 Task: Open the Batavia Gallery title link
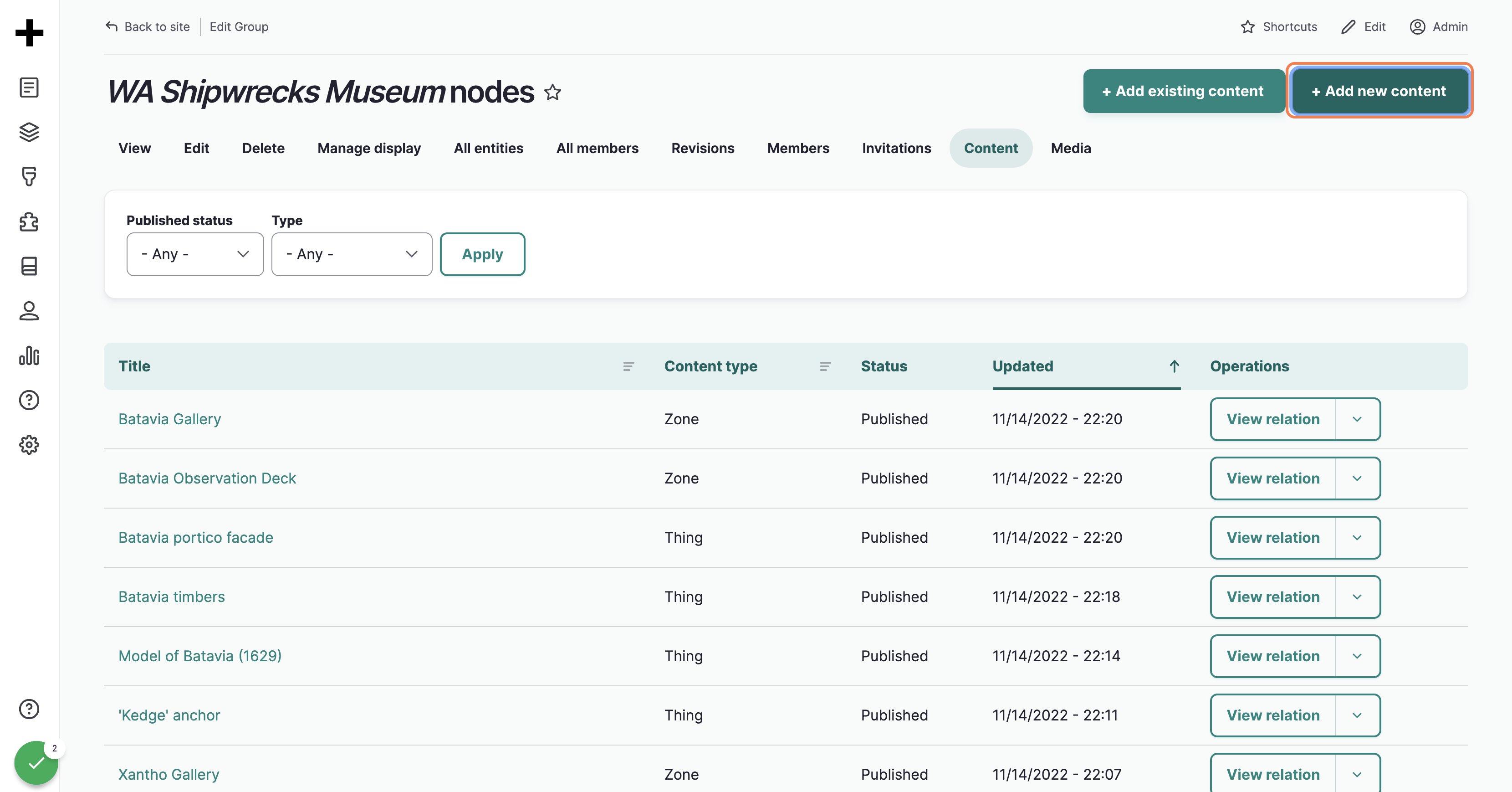click(169, 419)
